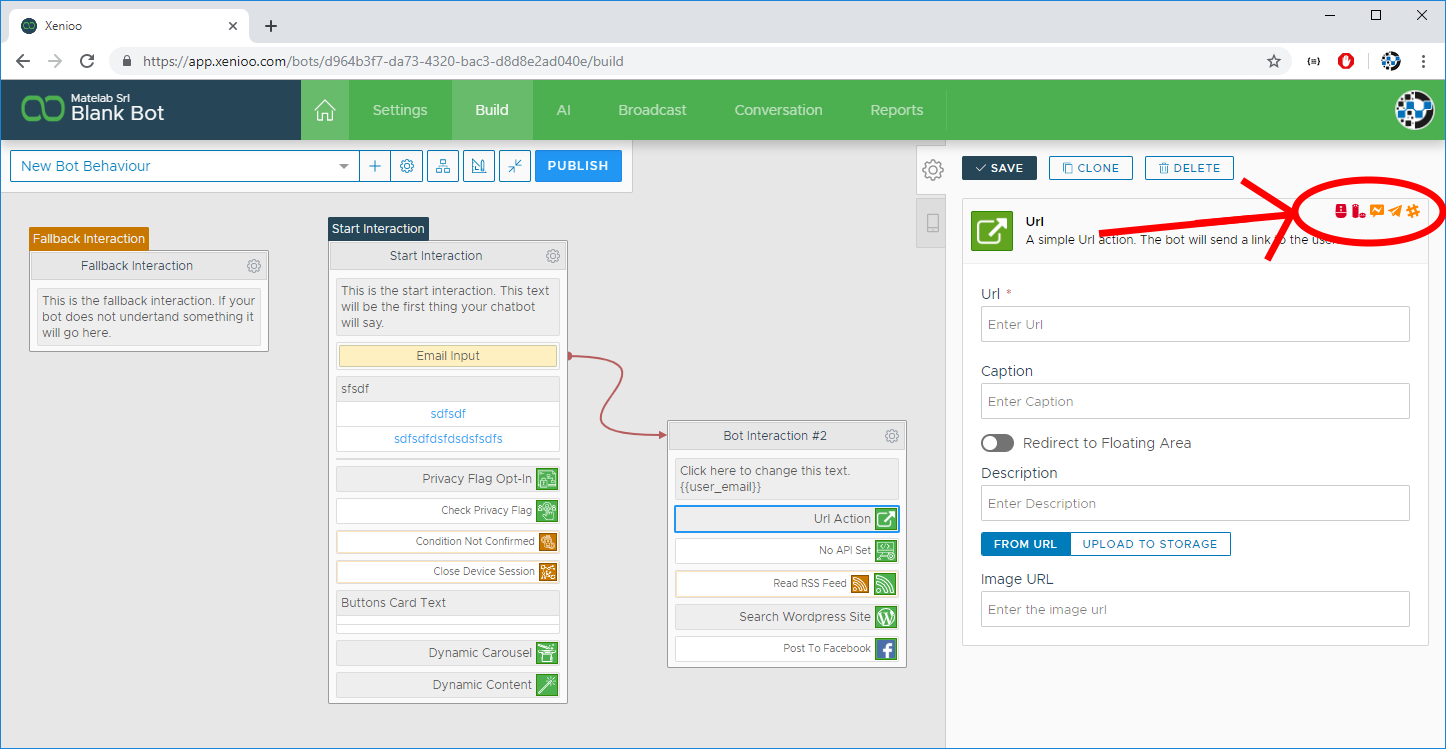
Task: Open Fallback Interaction gear settings
Action: (254, 266)
